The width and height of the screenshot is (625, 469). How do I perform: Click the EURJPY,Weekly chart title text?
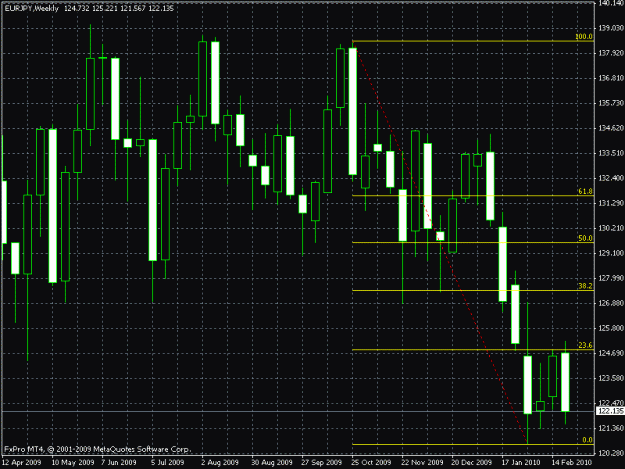32,8
